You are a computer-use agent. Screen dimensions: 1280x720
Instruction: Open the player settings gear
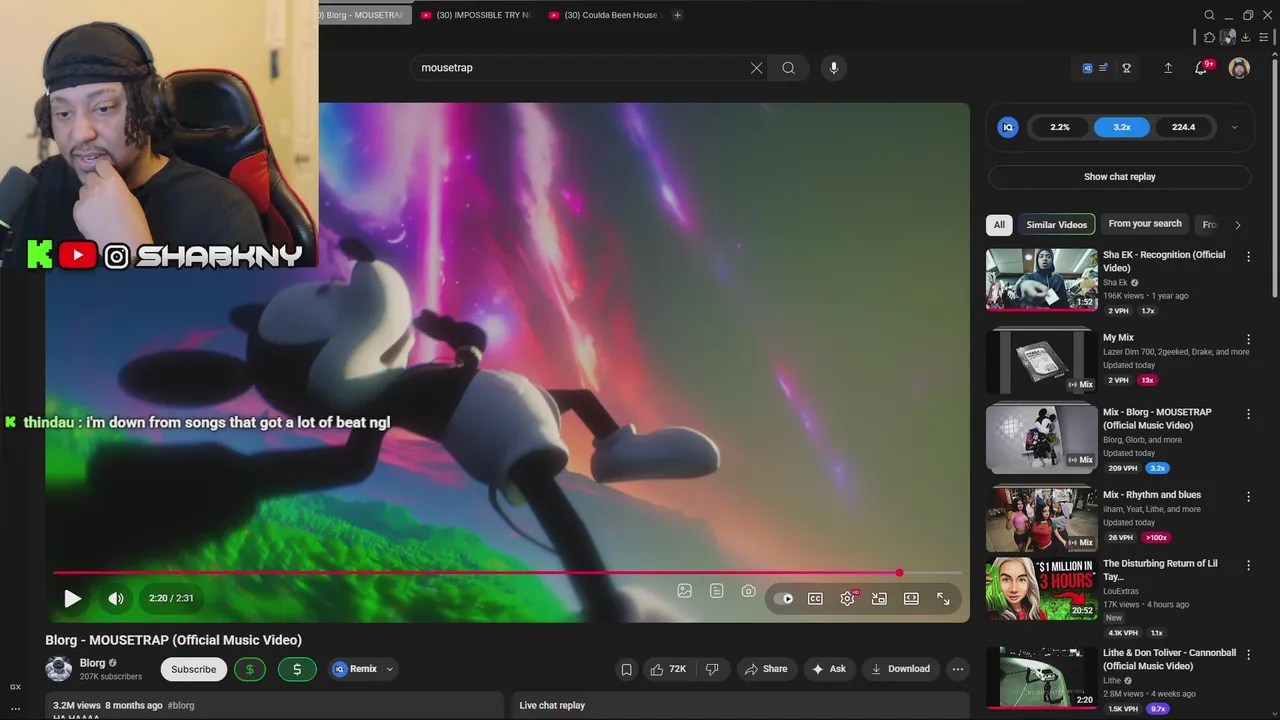[848, 598]
